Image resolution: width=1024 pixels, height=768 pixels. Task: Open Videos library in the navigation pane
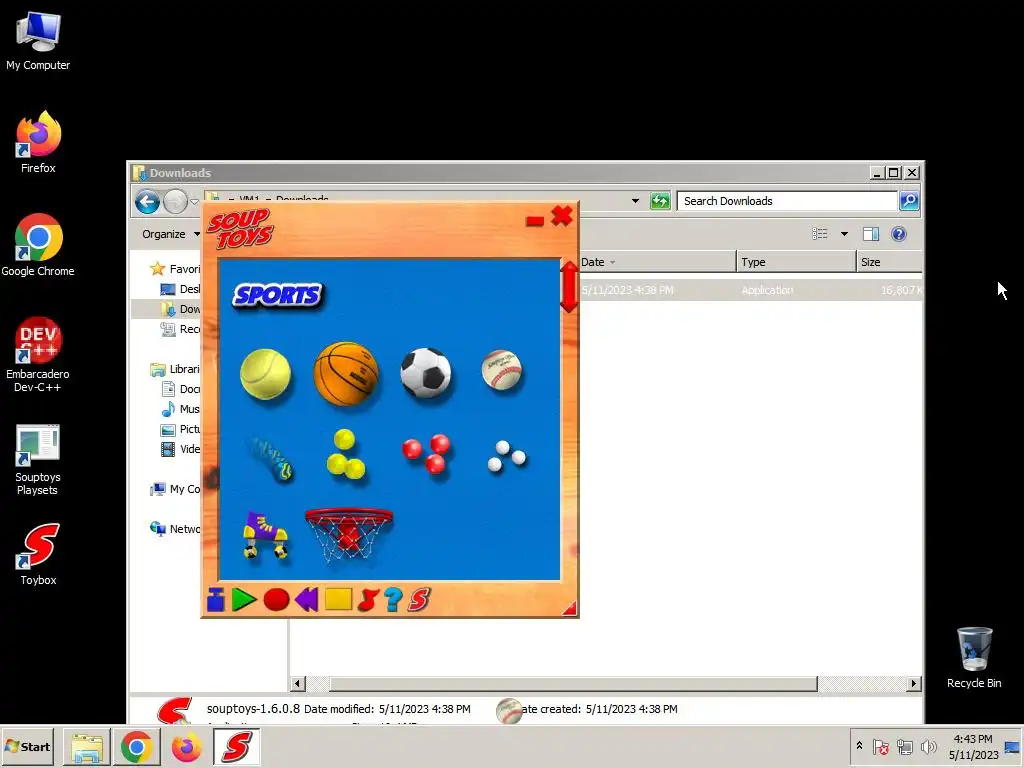(x=181, y=449)
